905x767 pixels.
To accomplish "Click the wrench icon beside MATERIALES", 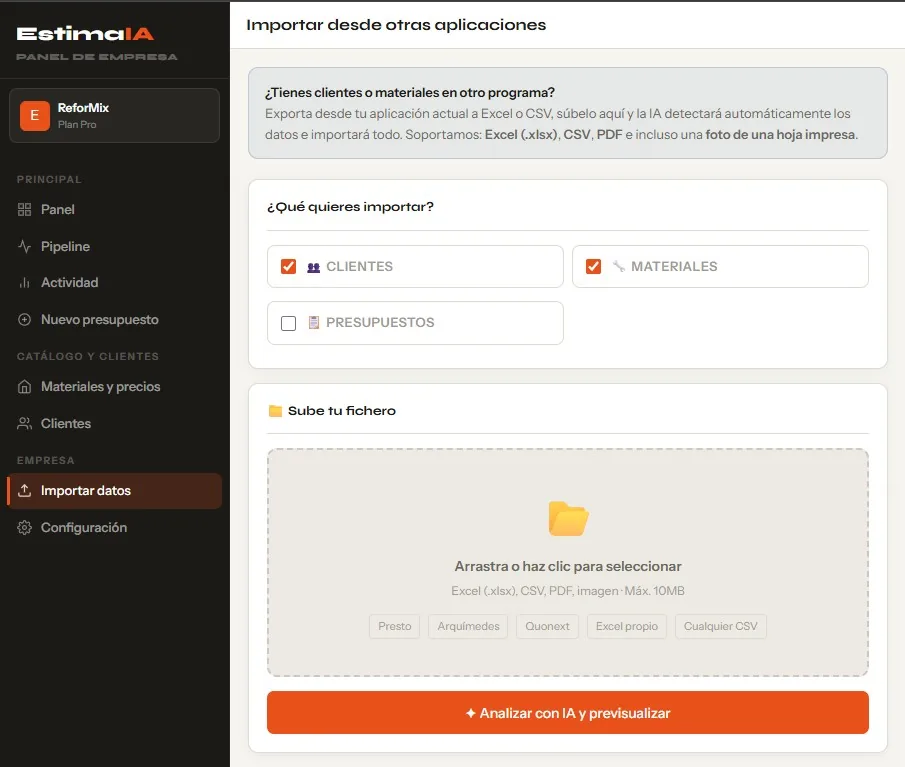I will click(619, 266).
